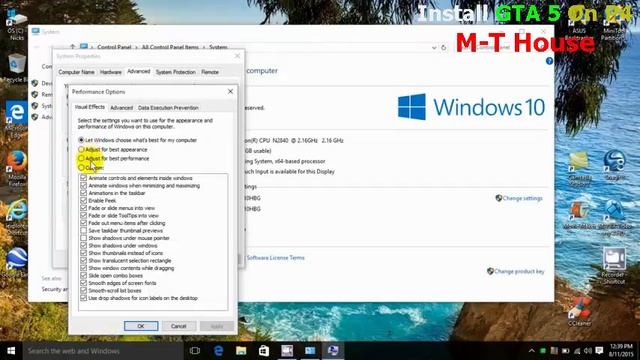Open Edge from the taskbar
640x360 pixels.
(218, 351)
